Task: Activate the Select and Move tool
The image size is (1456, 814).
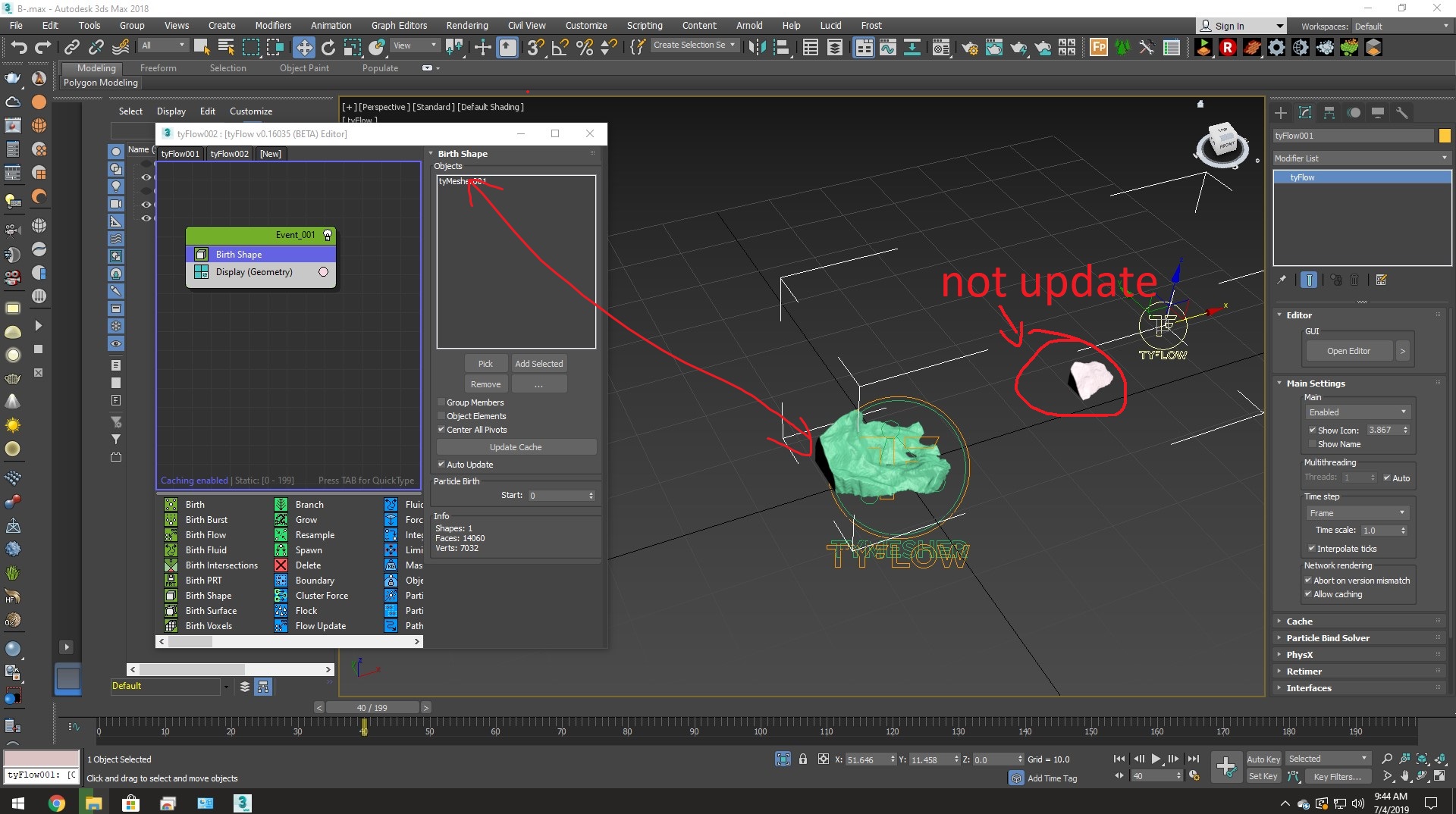Action: click(x=303, y=48)
